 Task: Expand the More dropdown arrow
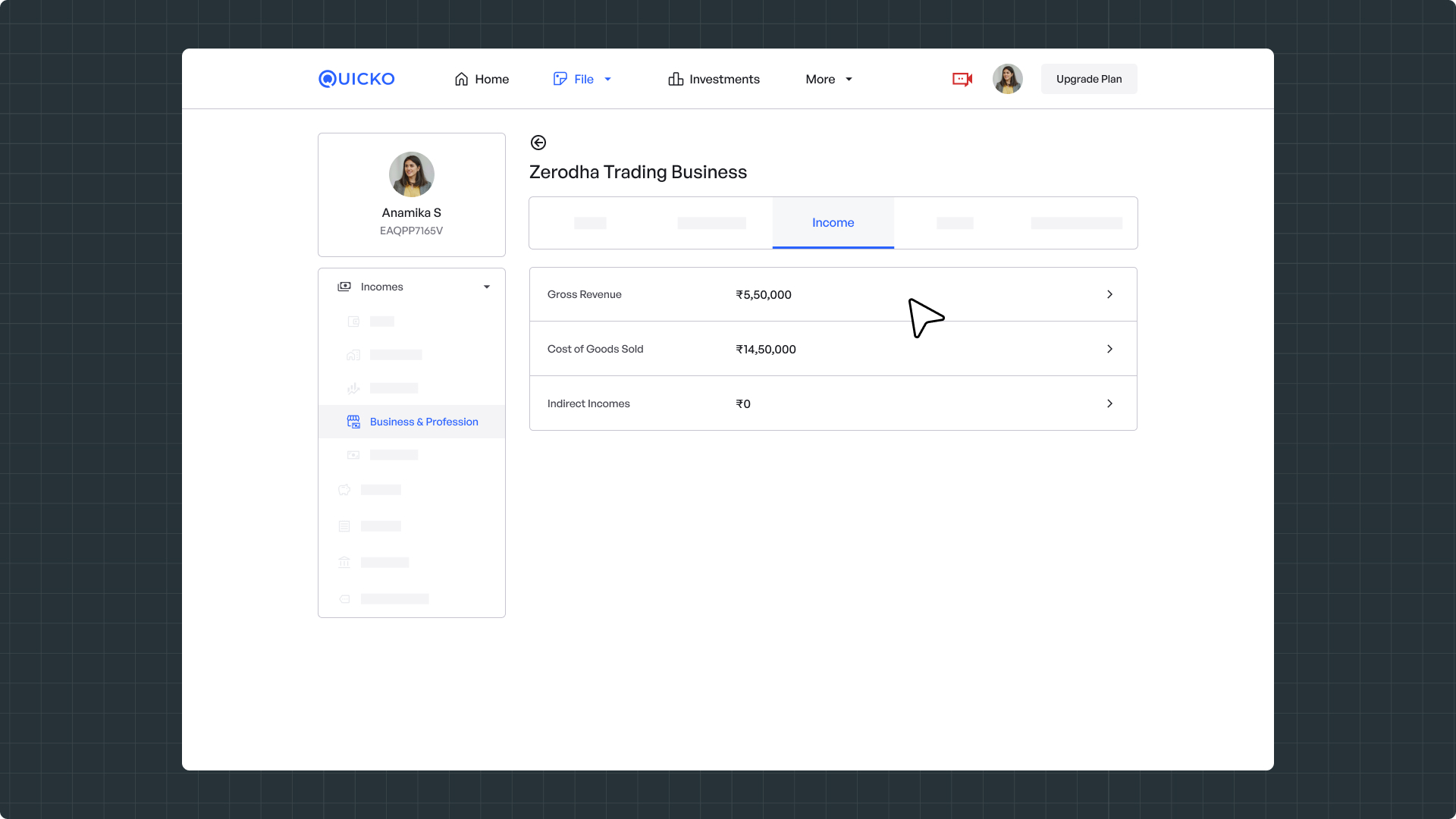(849, 79)
